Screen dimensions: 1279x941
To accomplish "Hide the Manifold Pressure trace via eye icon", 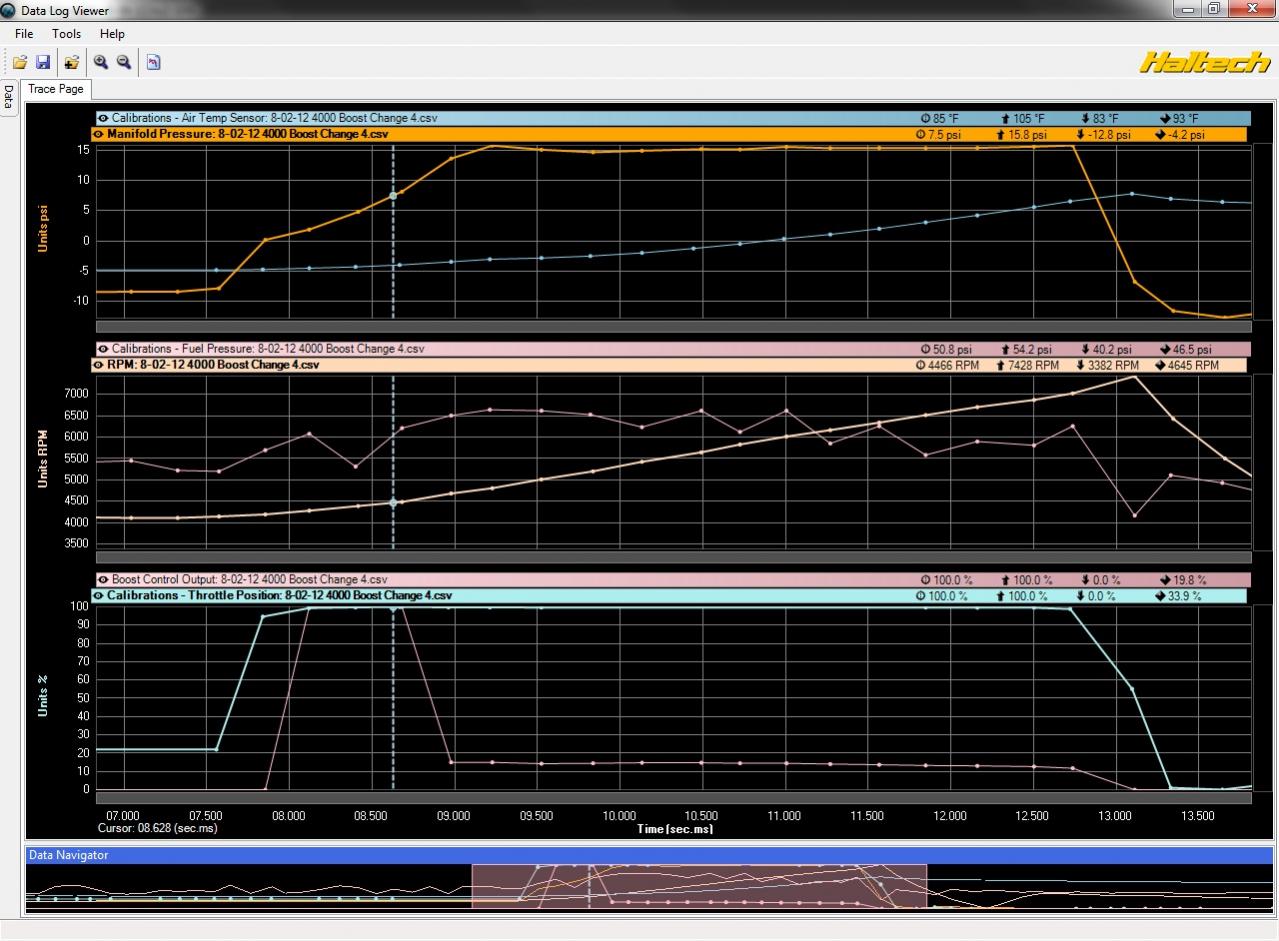I will point(99,134).
